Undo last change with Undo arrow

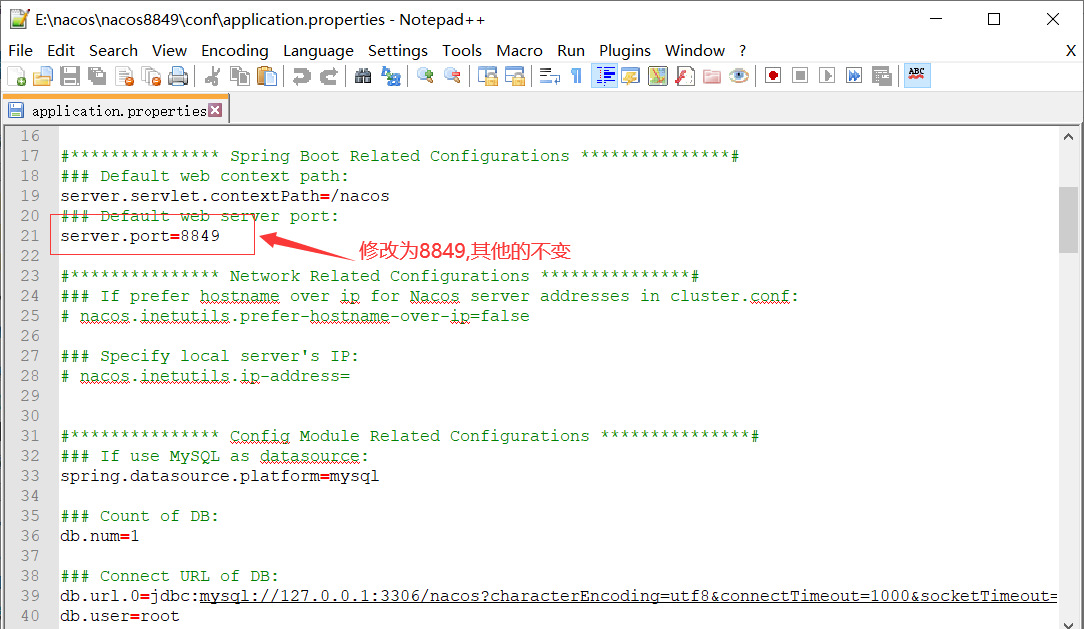(x=301, y=76)
